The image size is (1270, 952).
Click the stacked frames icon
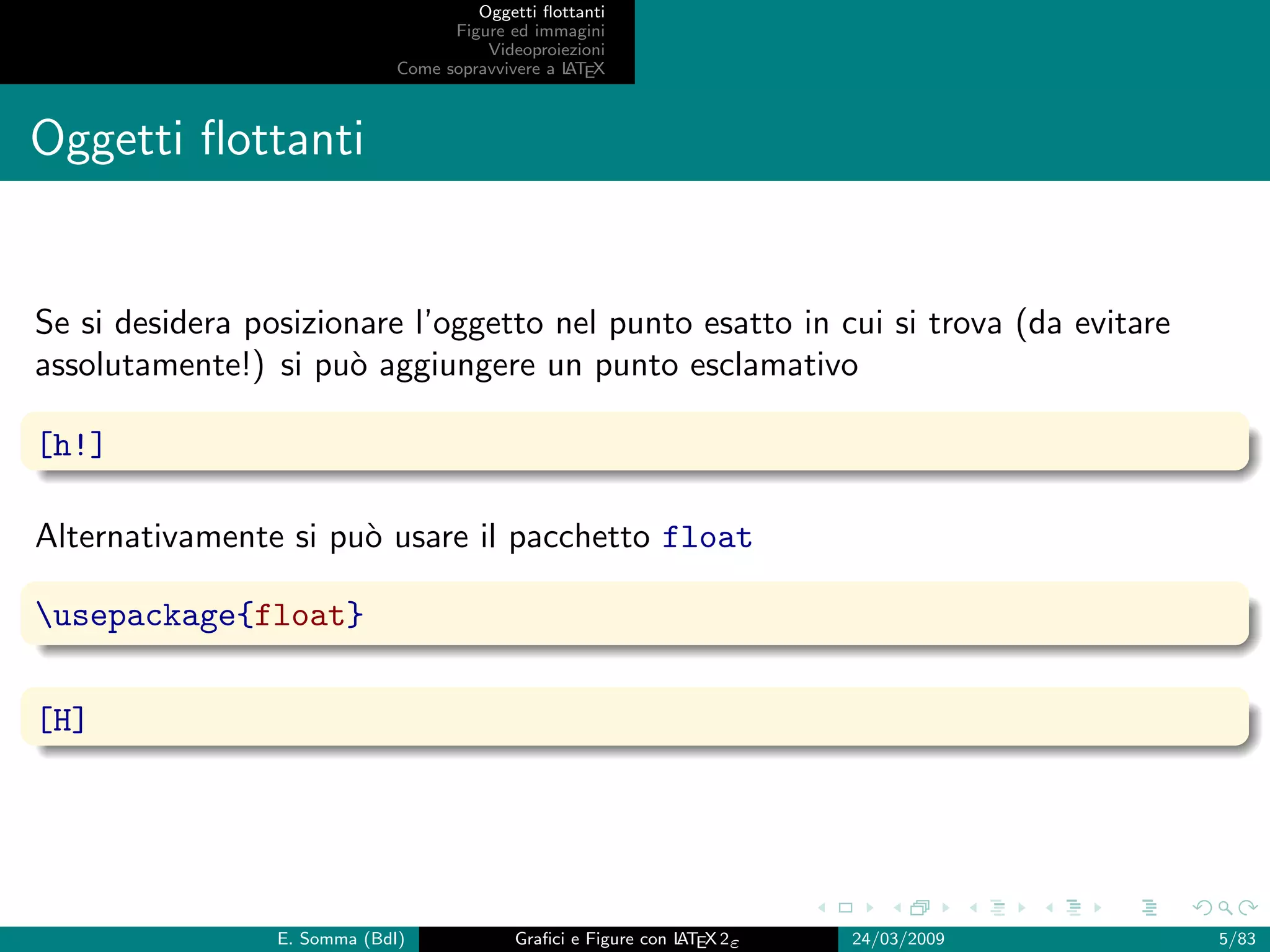920,908
